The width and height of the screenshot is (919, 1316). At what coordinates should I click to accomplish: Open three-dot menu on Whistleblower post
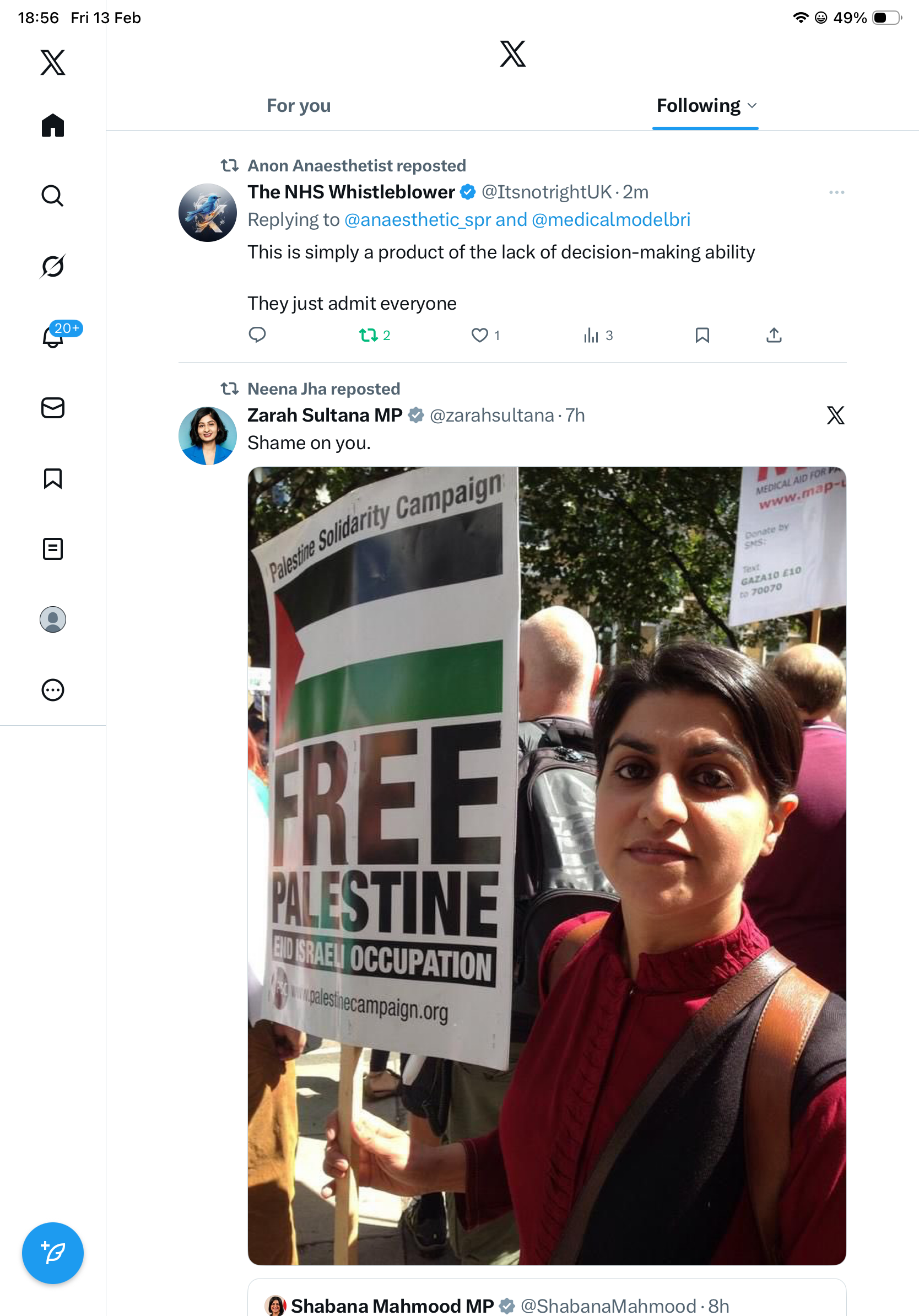pos(836,192)
